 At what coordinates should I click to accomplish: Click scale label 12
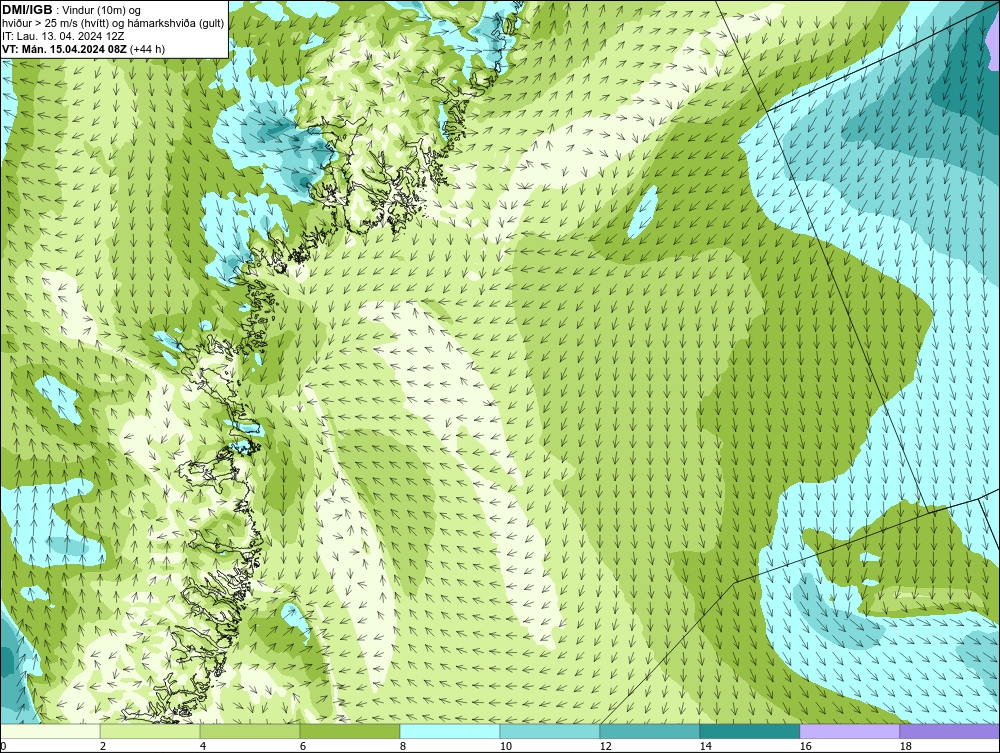click(606, 746)
